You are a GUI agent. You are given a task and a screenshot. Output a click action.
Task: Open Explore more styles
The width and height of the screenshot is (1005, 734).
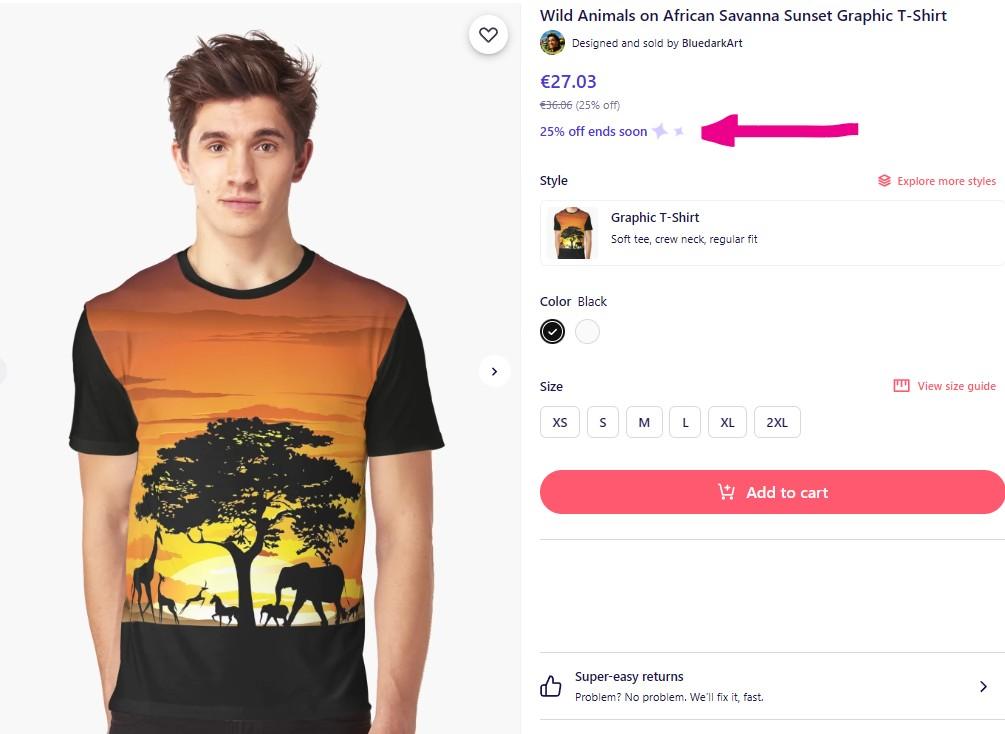coord(946,181)
